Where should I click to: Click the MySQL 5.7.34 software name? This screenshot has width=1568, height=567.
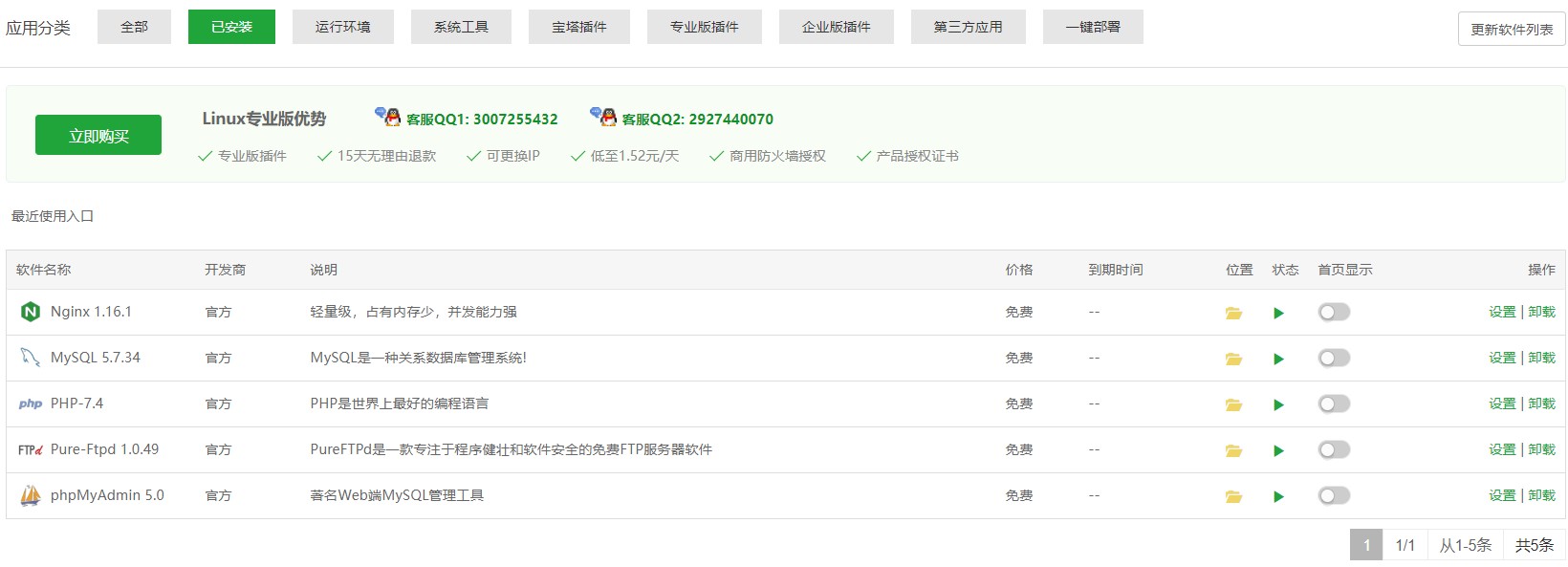(96, 358)
